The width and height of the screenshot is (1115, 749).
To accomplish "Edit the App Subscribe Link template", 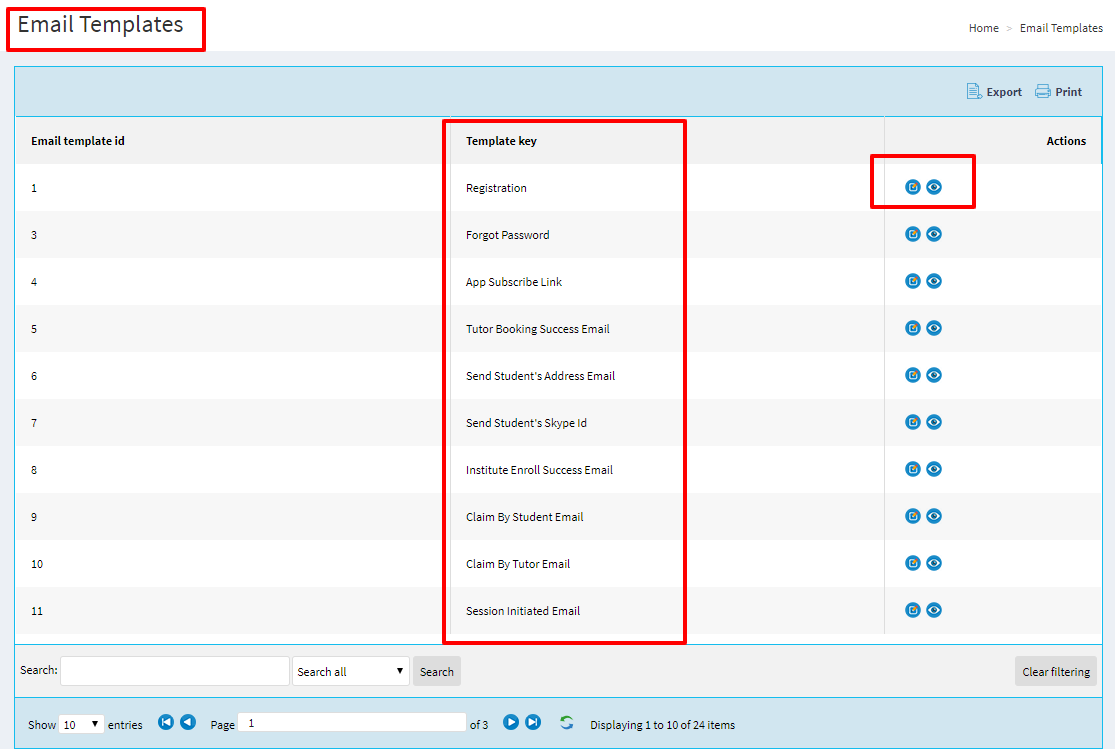I will click(x=912, y=281).
